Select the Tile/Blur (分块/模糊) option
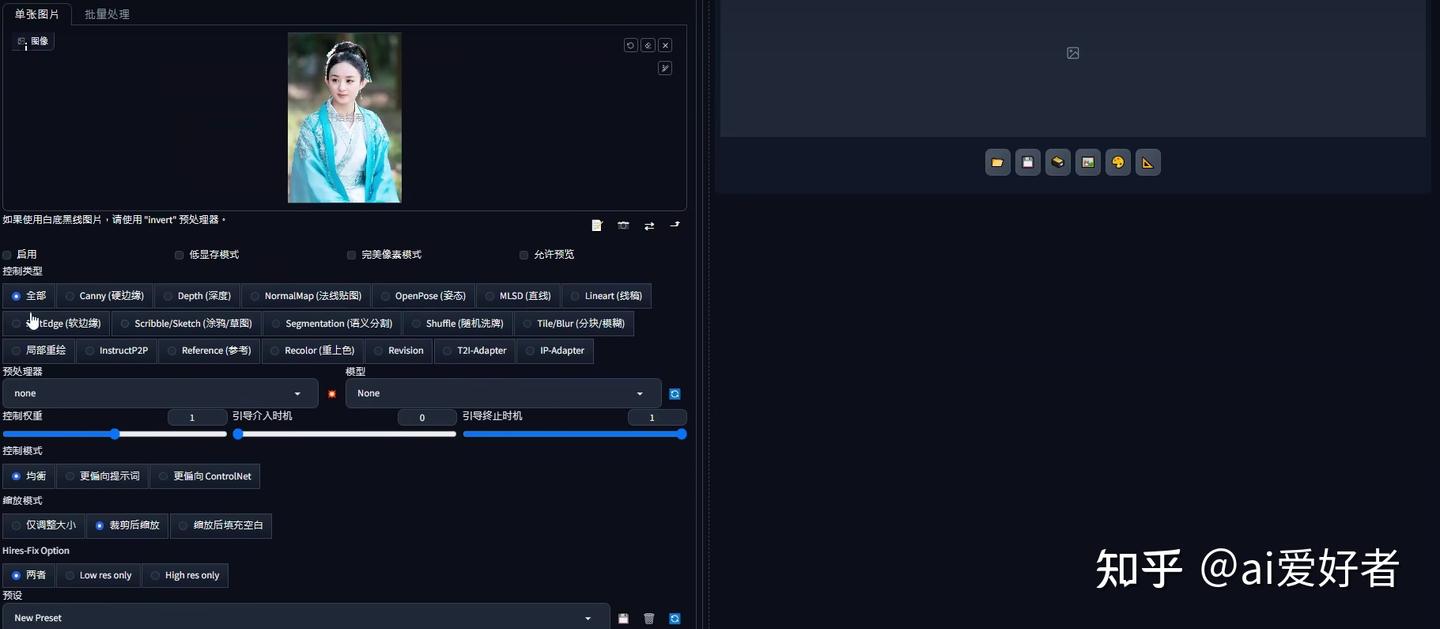The height and width of the screenshot is (629, 1440). click(x=574, y=324)
